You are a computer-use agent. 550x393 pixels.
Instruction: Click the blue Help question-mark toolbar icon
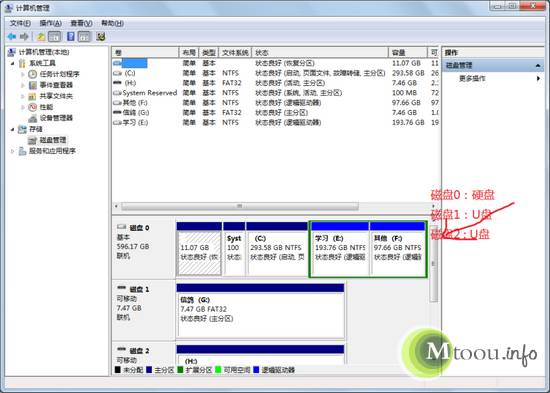[71, 36]
